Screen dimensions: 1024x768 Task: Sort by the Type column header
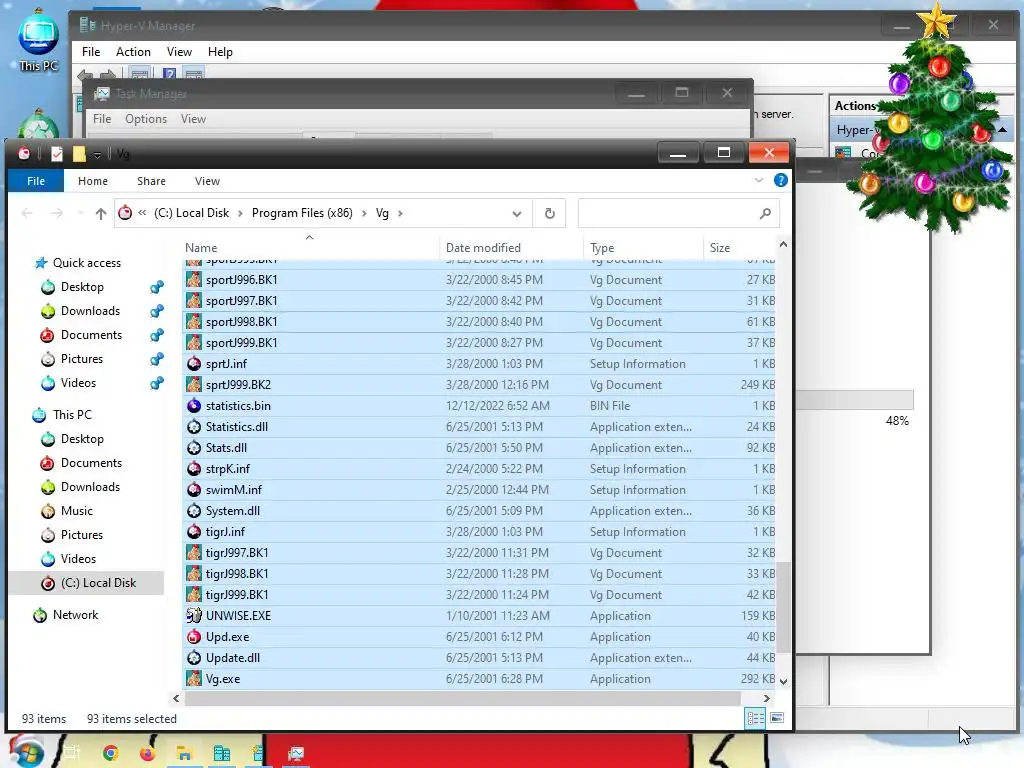643,248
